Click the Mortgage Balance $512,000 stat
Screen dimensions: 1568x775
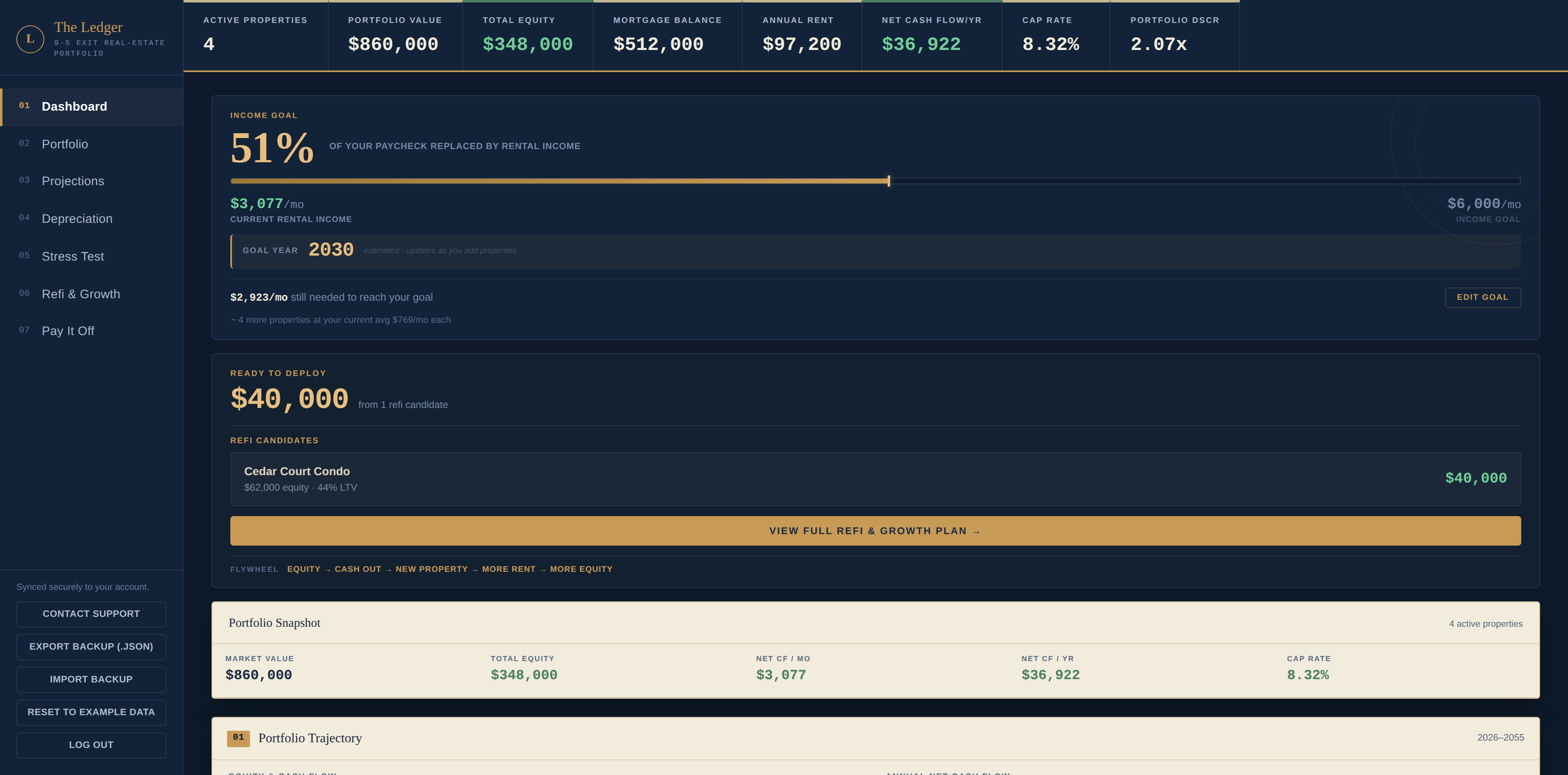668,36
